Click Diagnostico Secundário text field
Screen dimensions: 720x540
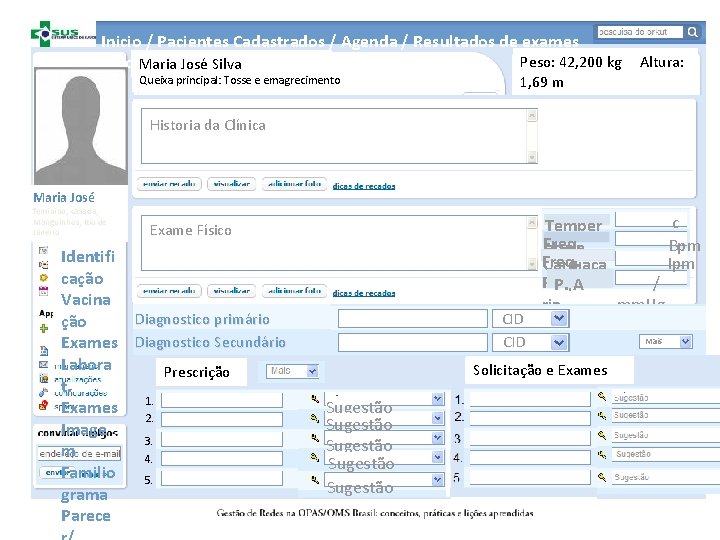(412, 342)
